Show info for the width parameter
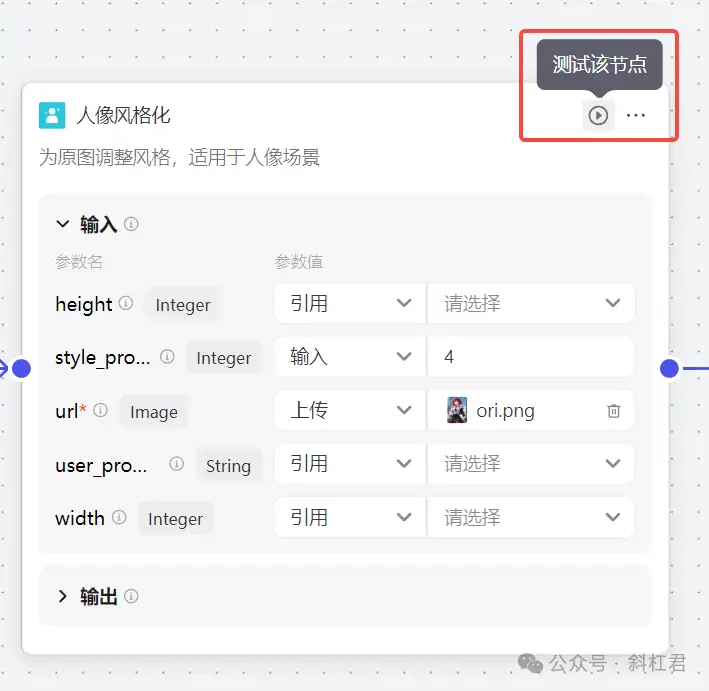This screenshot has width=709, height=691. click(119, 517)
